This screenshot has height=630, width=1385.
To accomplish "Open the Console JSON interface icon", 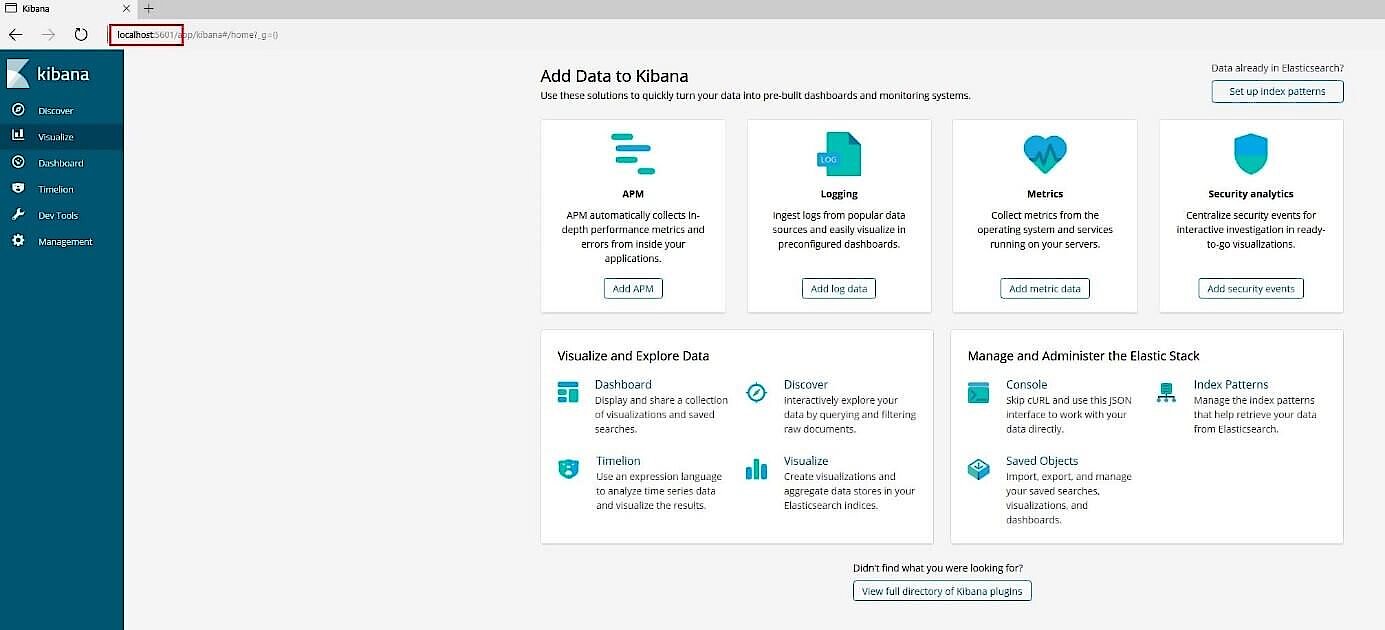I will [x=977, y=394].
